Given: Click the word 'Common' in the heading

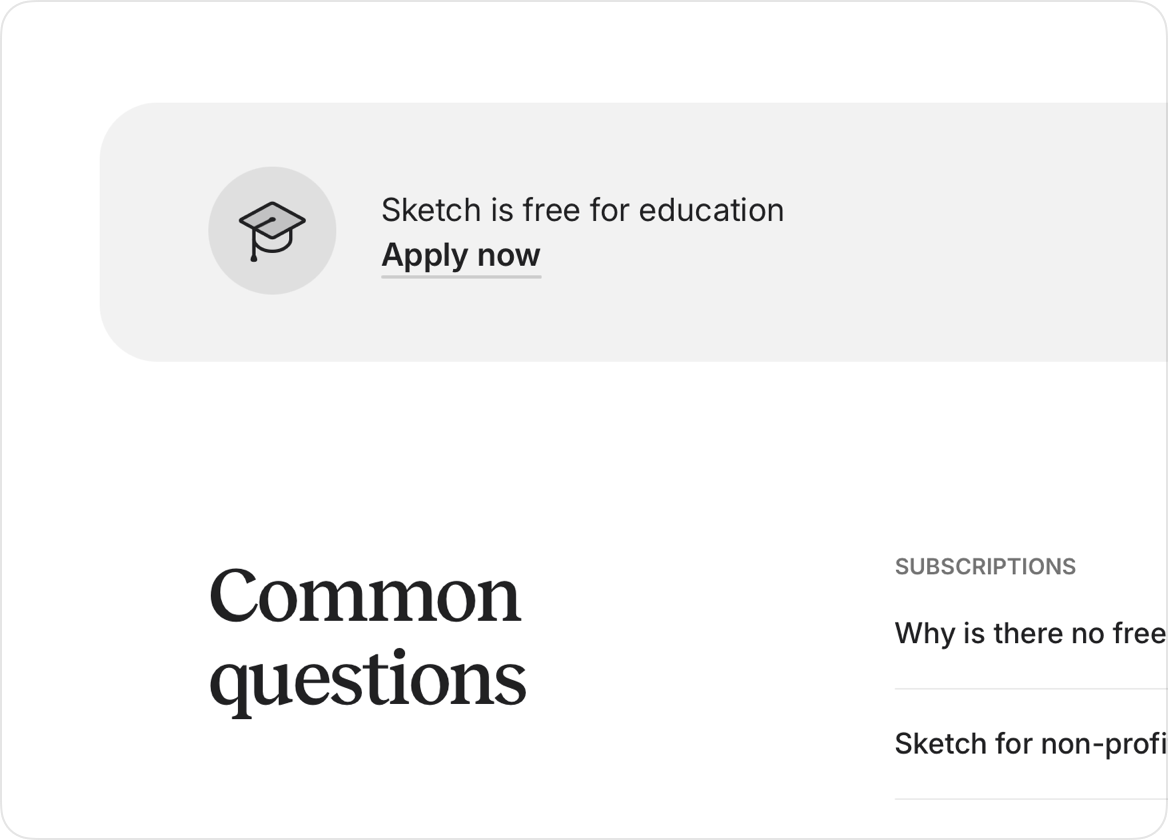Looking at the screenshot, I should tap(365, 596).
